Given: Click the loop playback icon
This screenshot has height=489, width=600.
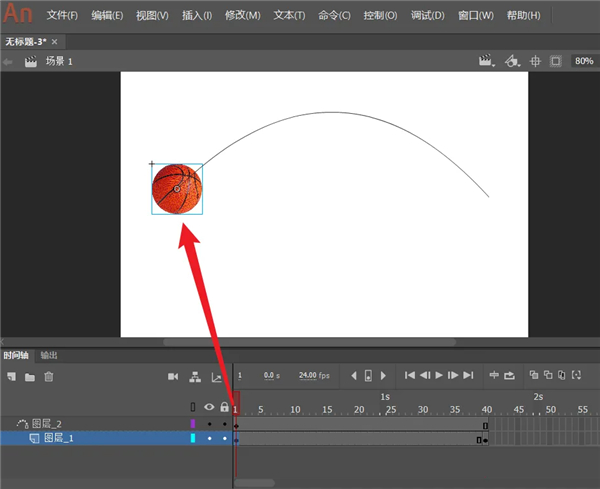Looking at the screenshot, I should (509, 375).
